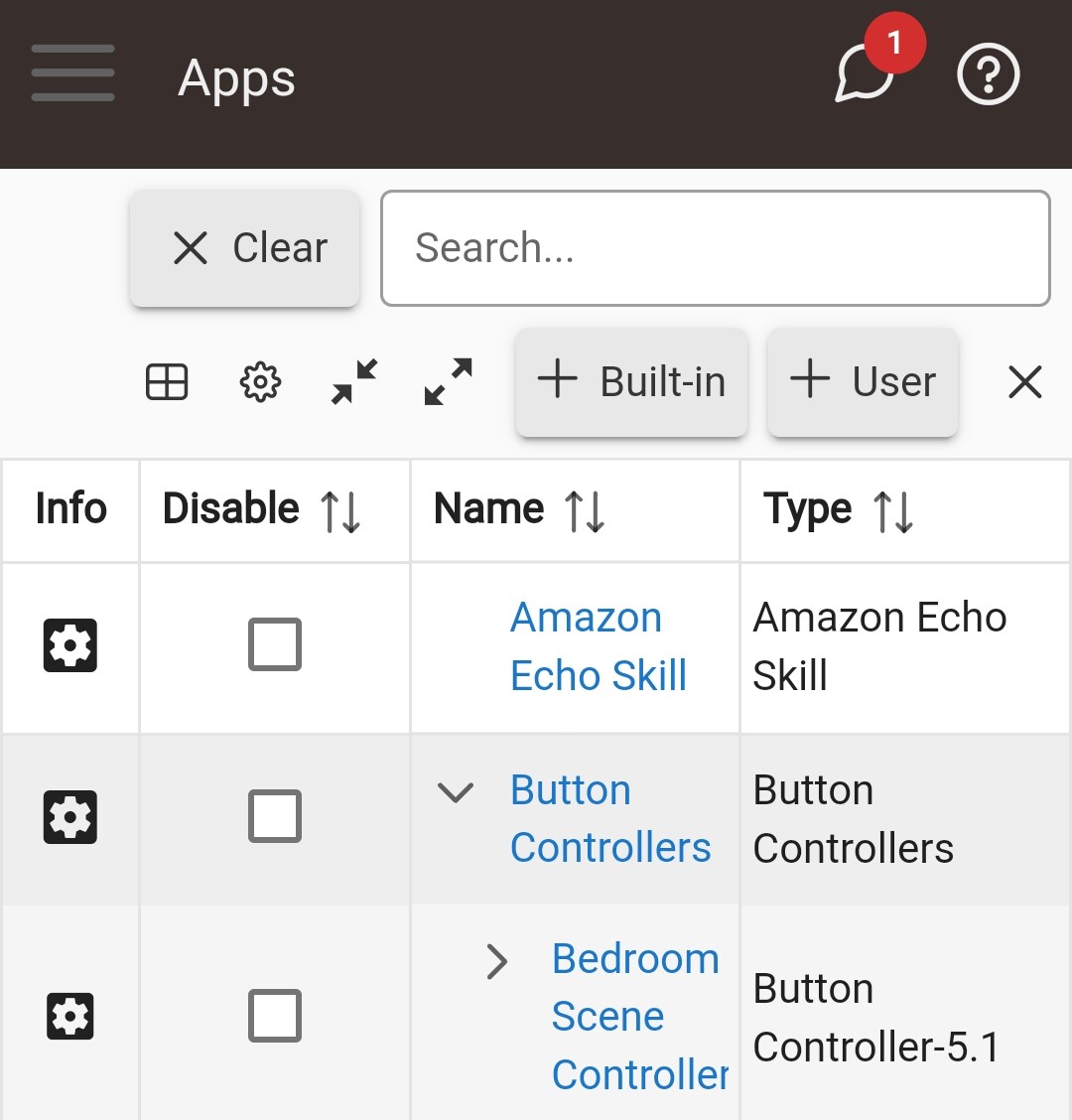Viewport: 1072px width, 1120px height.
Task: Open Amazon Echo Skill info gear icon
Action: coord(70,645)
